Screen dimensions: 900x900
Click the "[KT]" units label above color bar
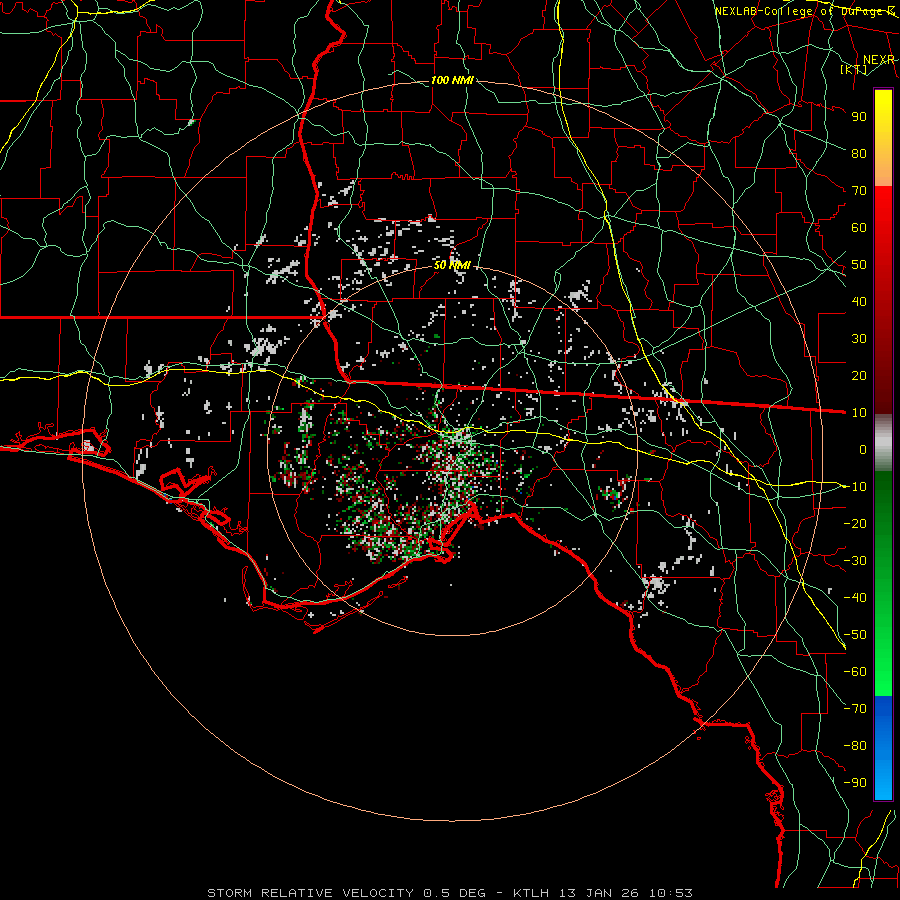[853, 69]
